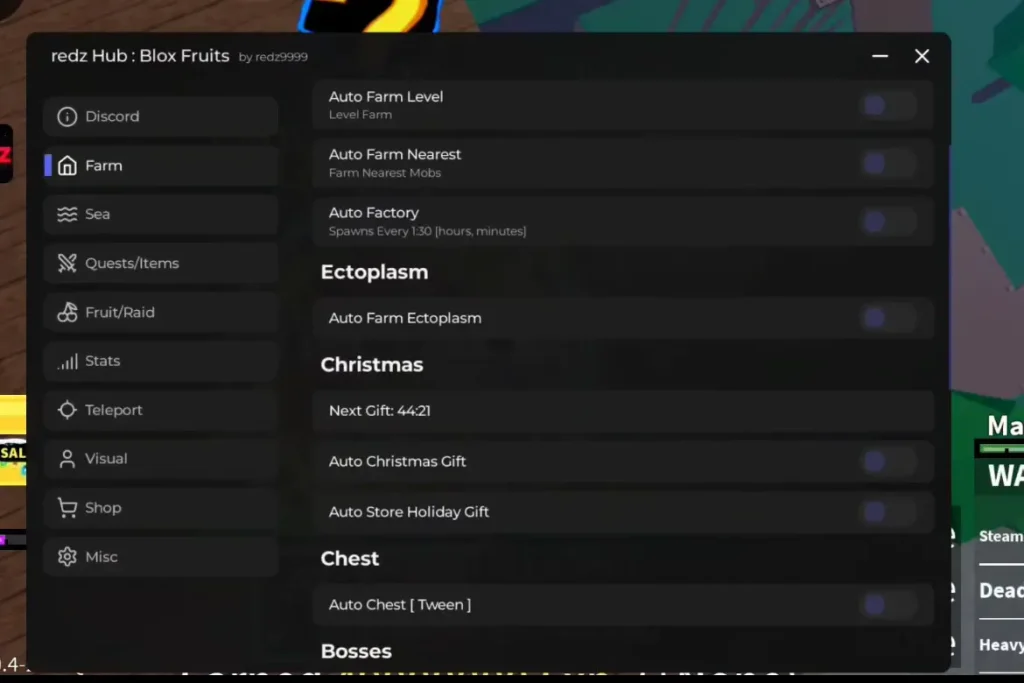Select the Teleport crosshair icon
Viewport: 1024px width, 683px height.
tap(67, 410)
